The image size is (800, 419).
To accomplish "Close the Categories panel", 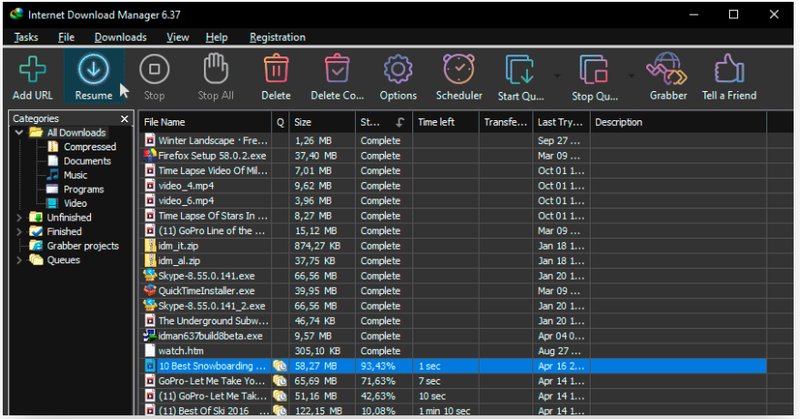I will [x=124, y=119].
